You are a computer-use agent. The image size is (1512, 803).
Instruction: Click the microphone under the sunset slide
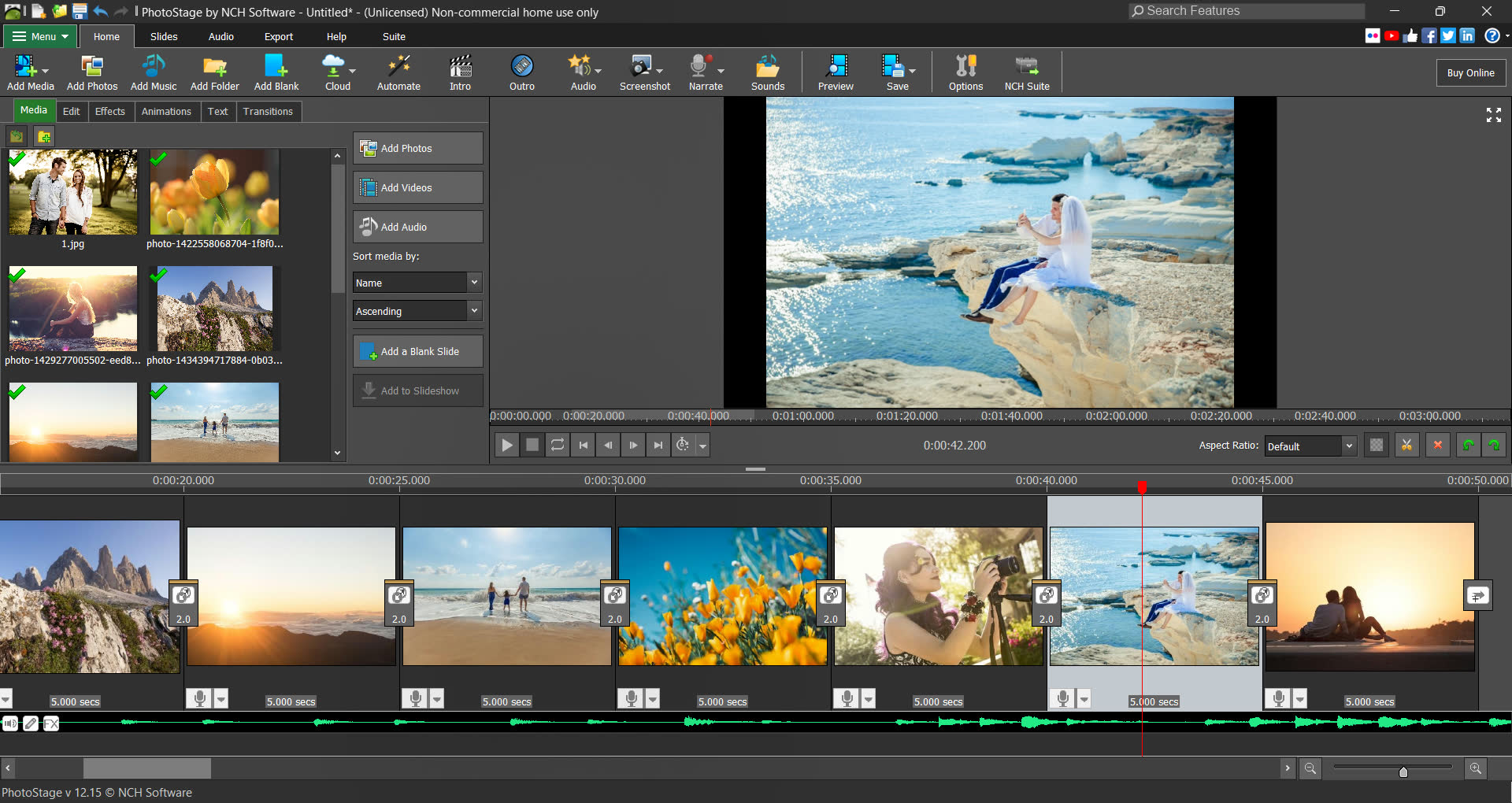200,698
